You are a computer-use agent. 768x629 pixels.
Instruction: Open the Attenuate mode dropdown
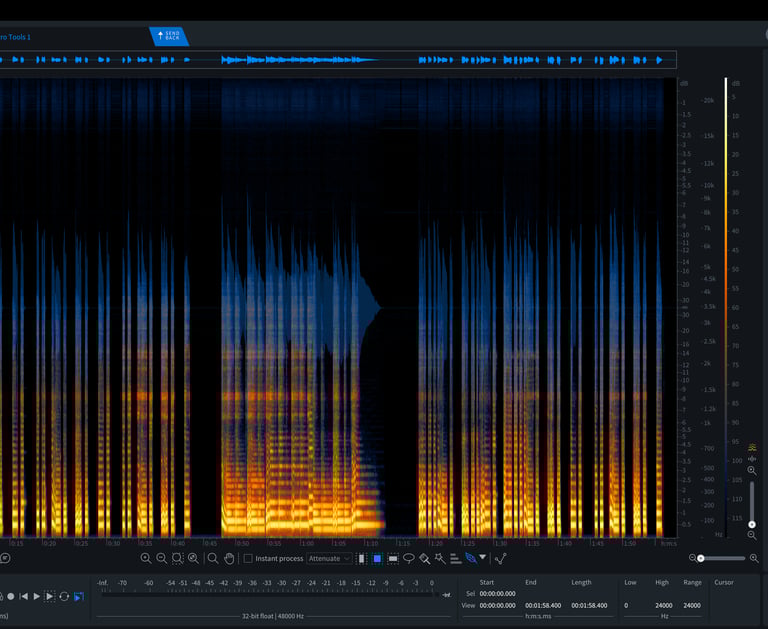click(x=329, y=558)
